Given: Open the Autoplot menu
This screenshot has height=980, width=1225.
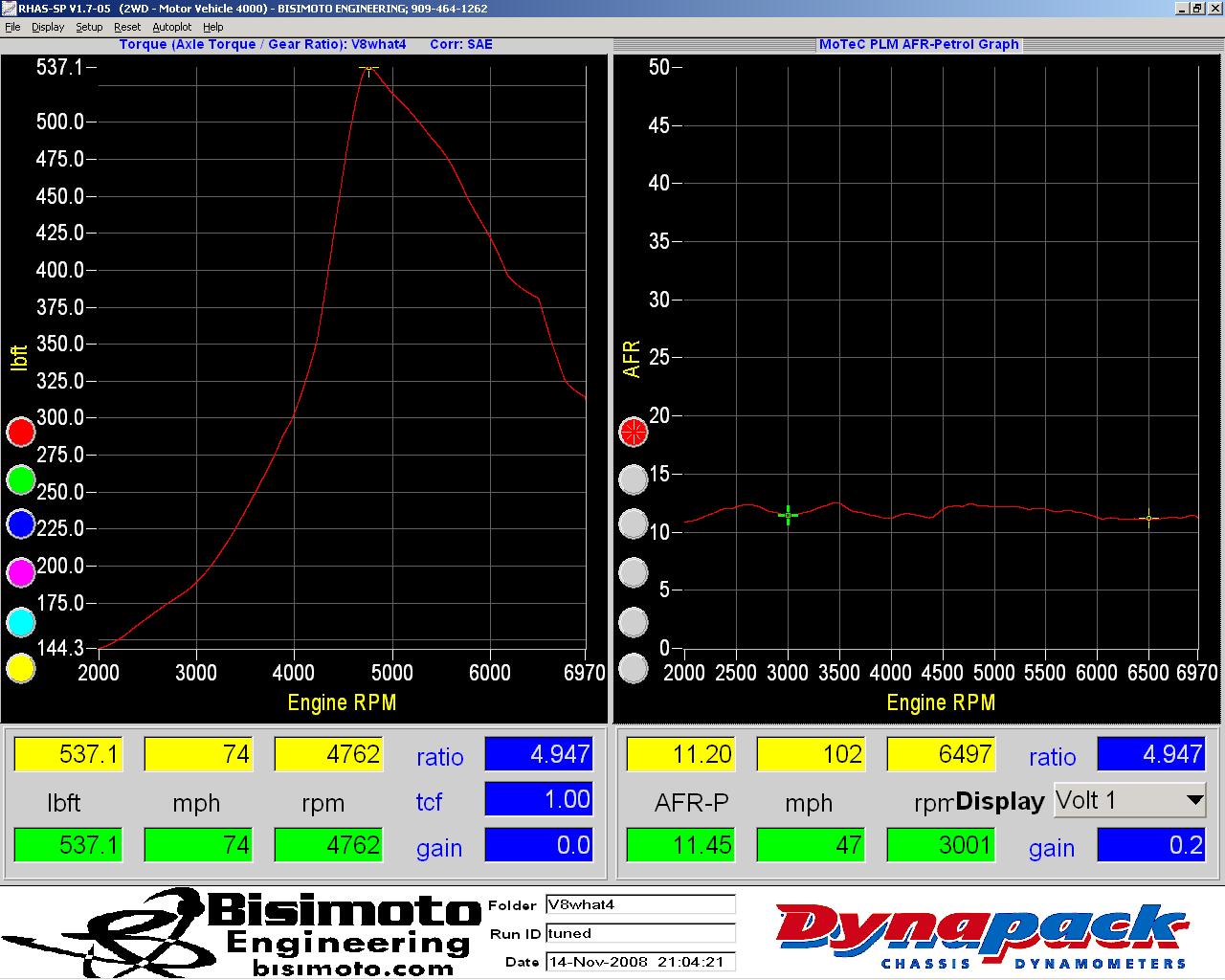Looking at the screenshot, I should (172, 27).
